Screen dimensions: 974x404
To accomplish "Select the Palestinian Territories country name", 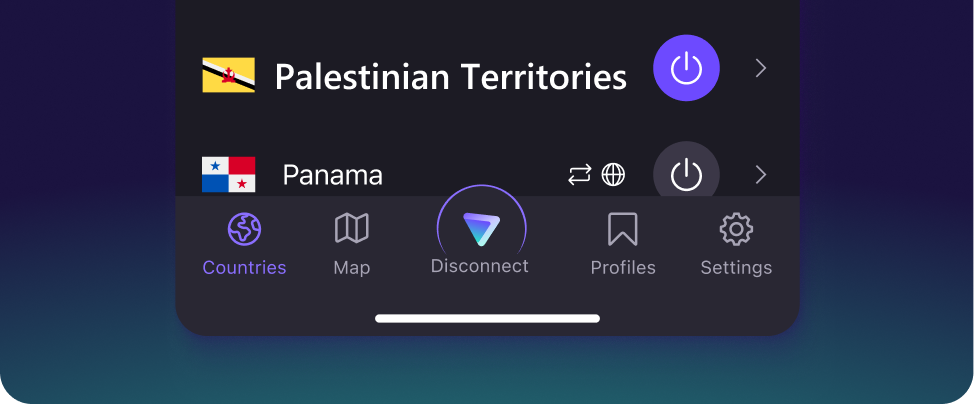I will [x=451, y=77].
